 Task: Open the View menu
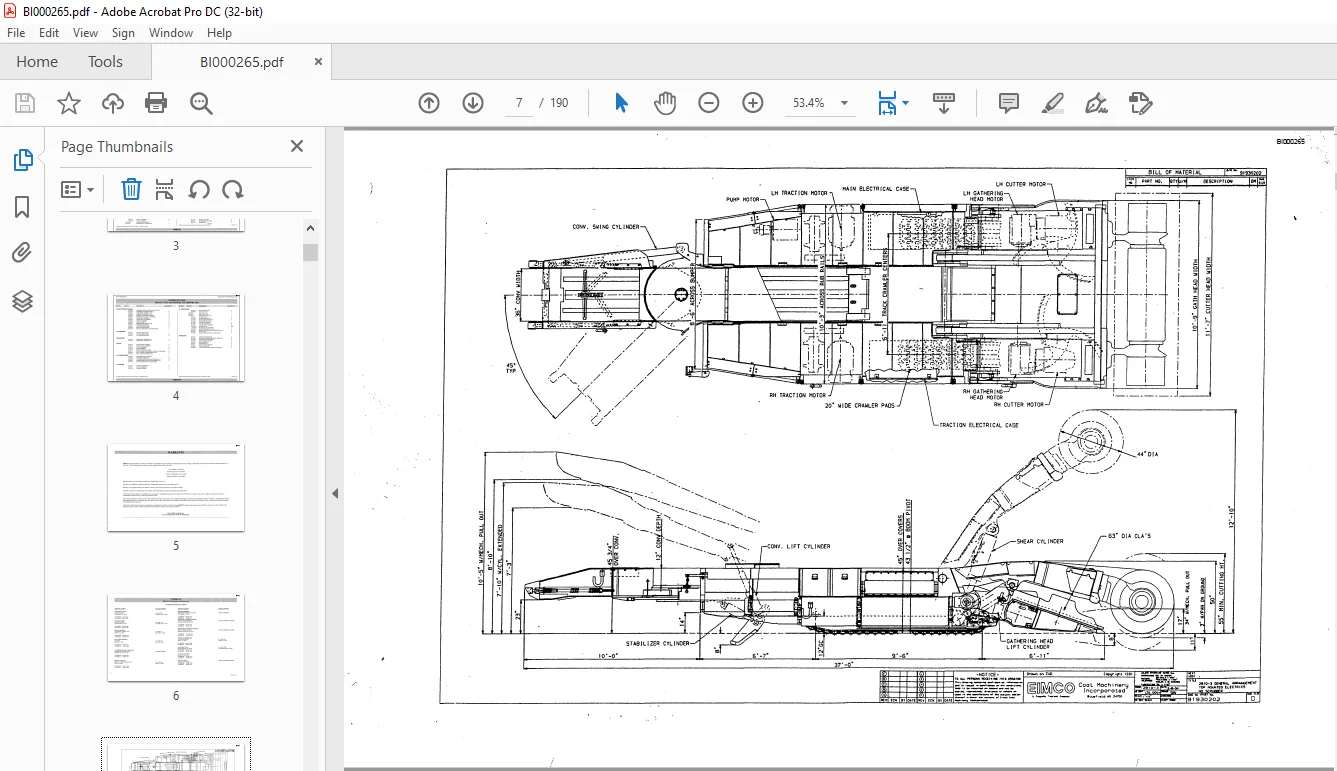(x=86, y=33)
